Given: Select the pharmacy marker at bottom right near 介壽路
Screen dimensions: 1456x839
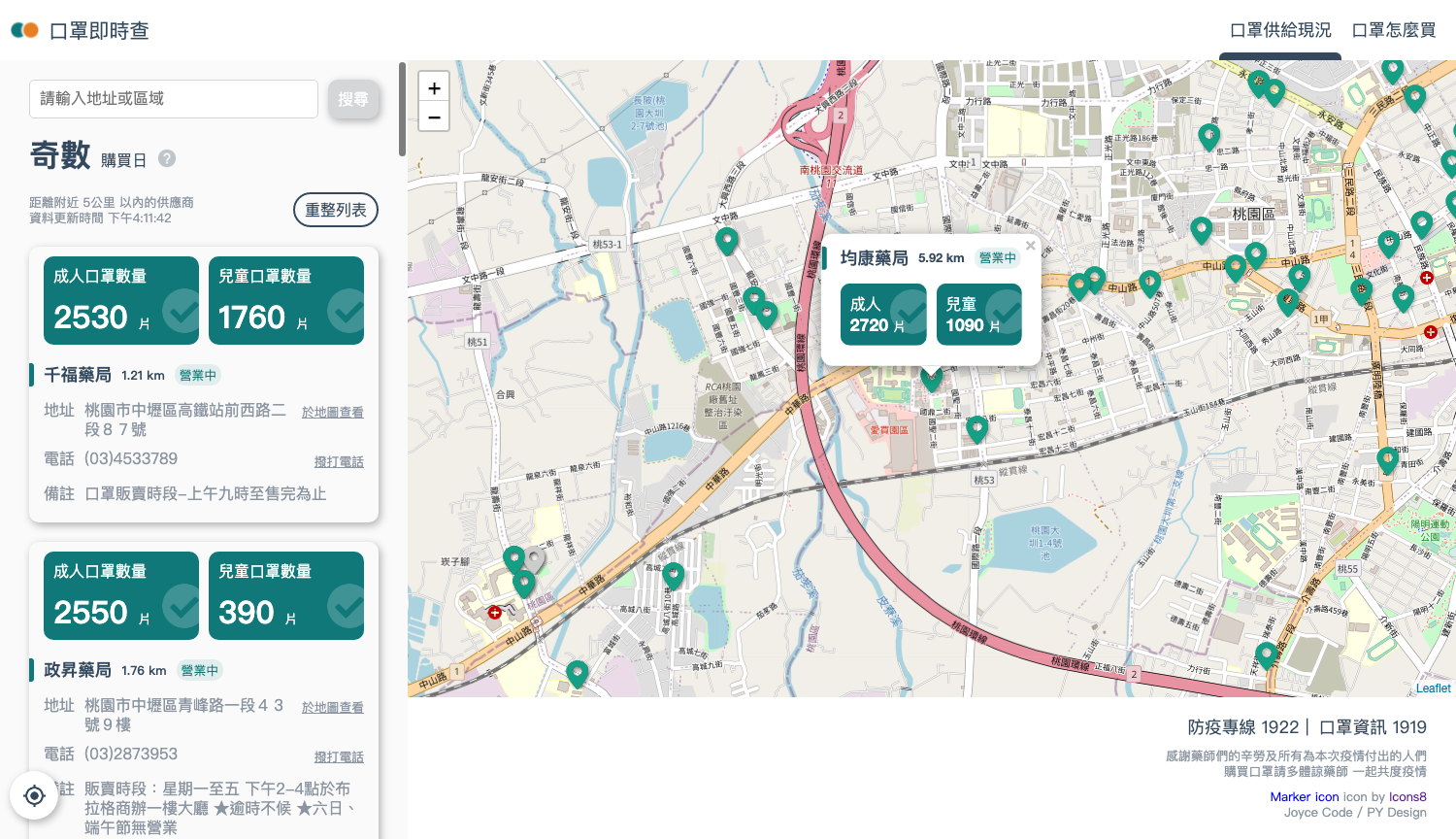Looking at the screenshot, I should point(1266,655).
